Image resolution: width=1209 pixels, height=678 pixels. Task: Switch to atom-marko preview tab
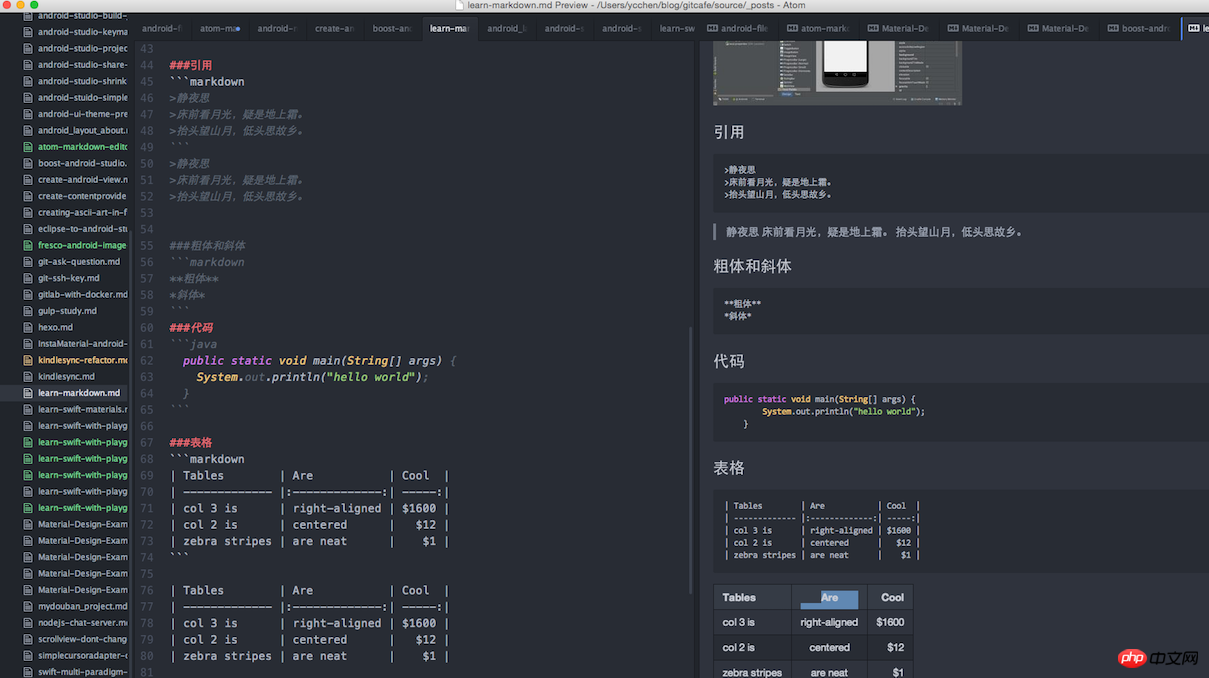click(x=819, y=29)
